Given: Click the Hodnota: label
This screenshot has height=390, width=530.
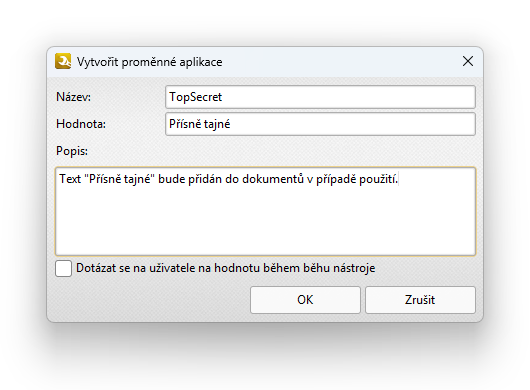Looking at the screenshot, I should (x=81, y=124).
